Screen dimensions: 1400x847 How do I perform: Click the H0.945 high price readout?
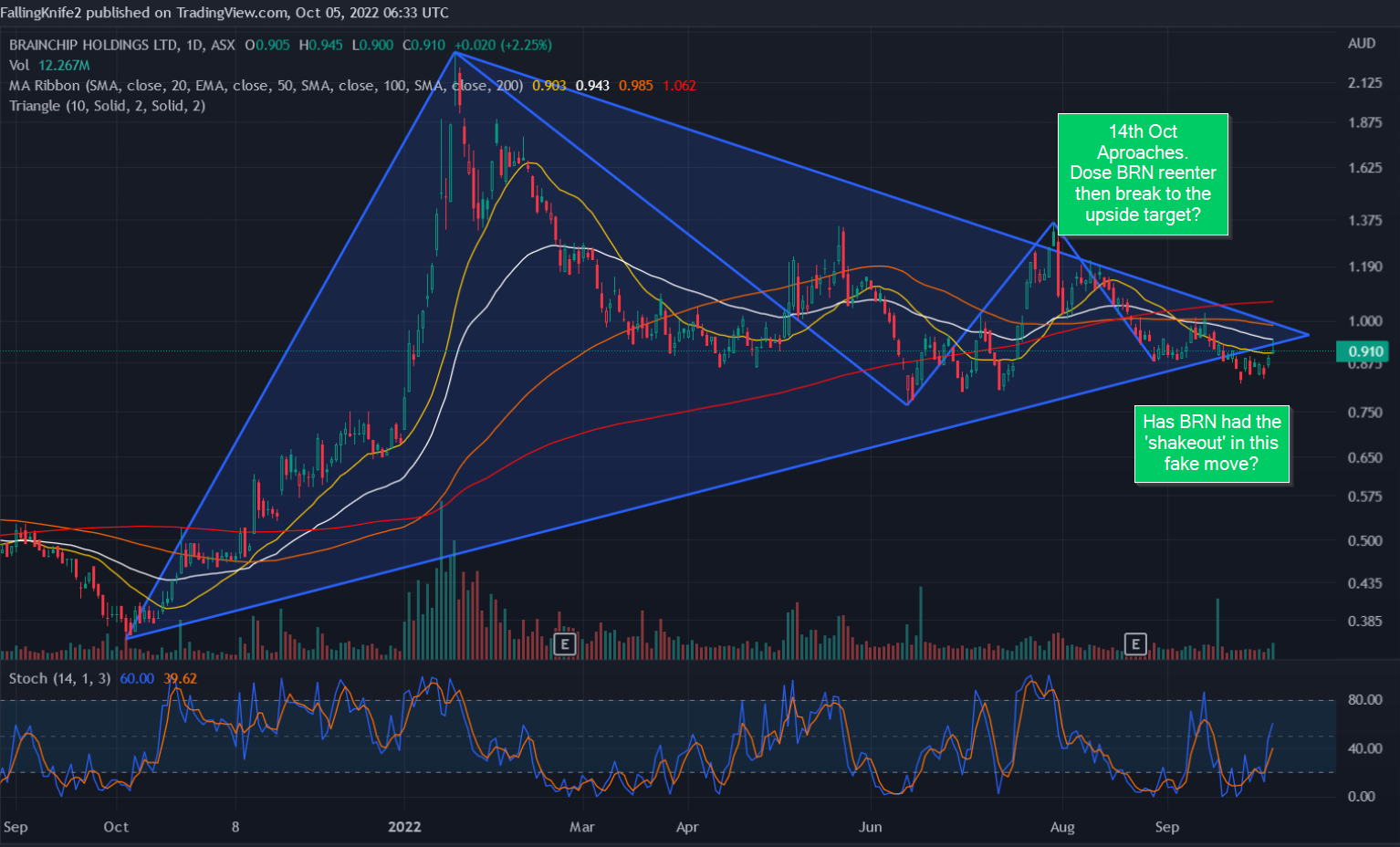tap(320, 45)
